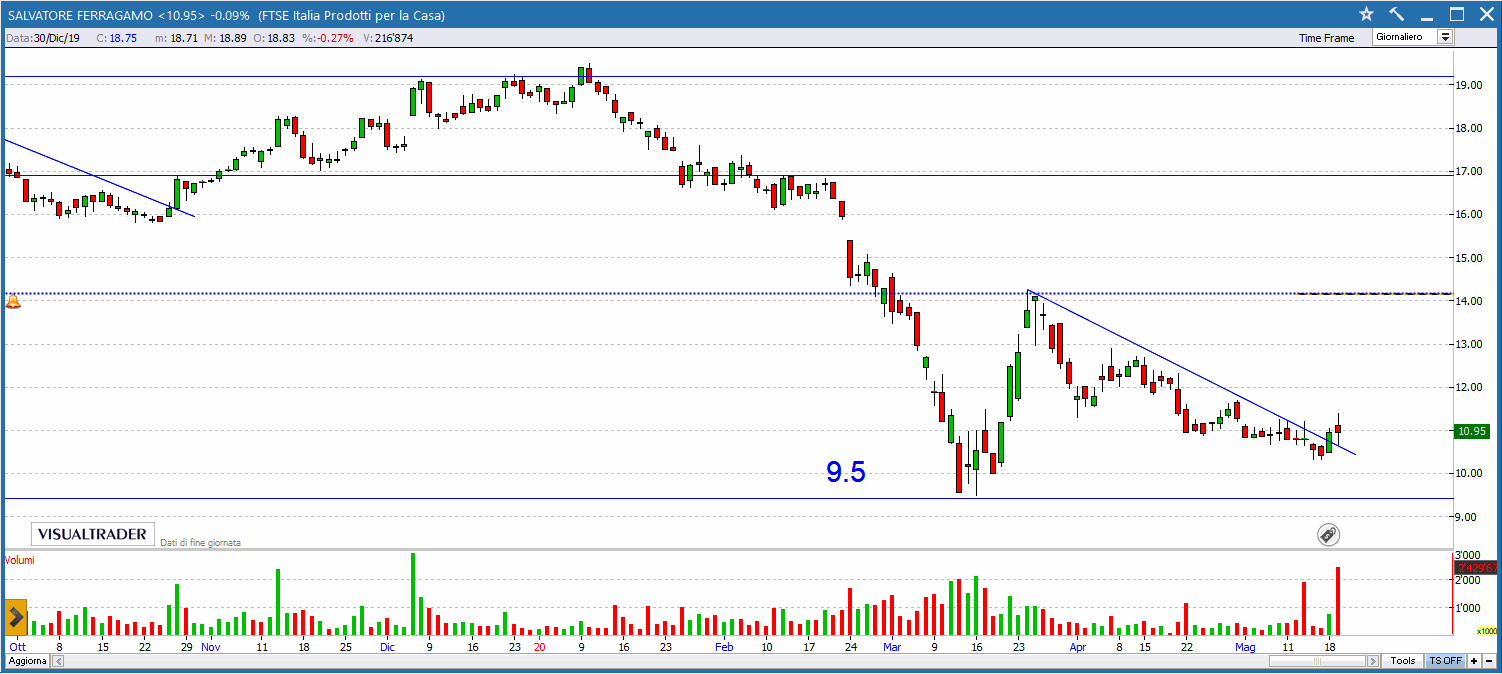Click the 9.5 support annotation text
Image resolution: width=1502 pixels, height=674 pixels.
click(x=846, y=472)
